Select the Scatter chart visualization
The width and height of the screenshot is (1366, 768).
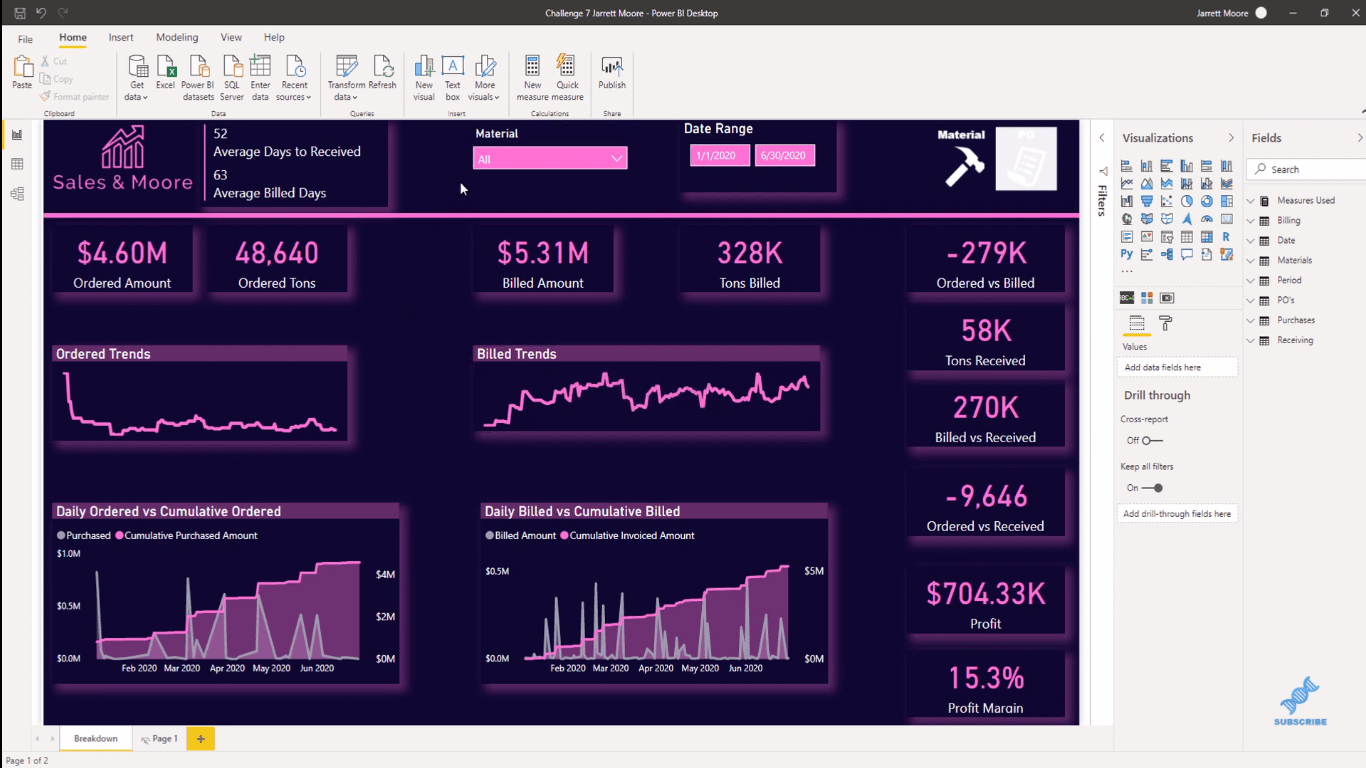pos(1167,201)
